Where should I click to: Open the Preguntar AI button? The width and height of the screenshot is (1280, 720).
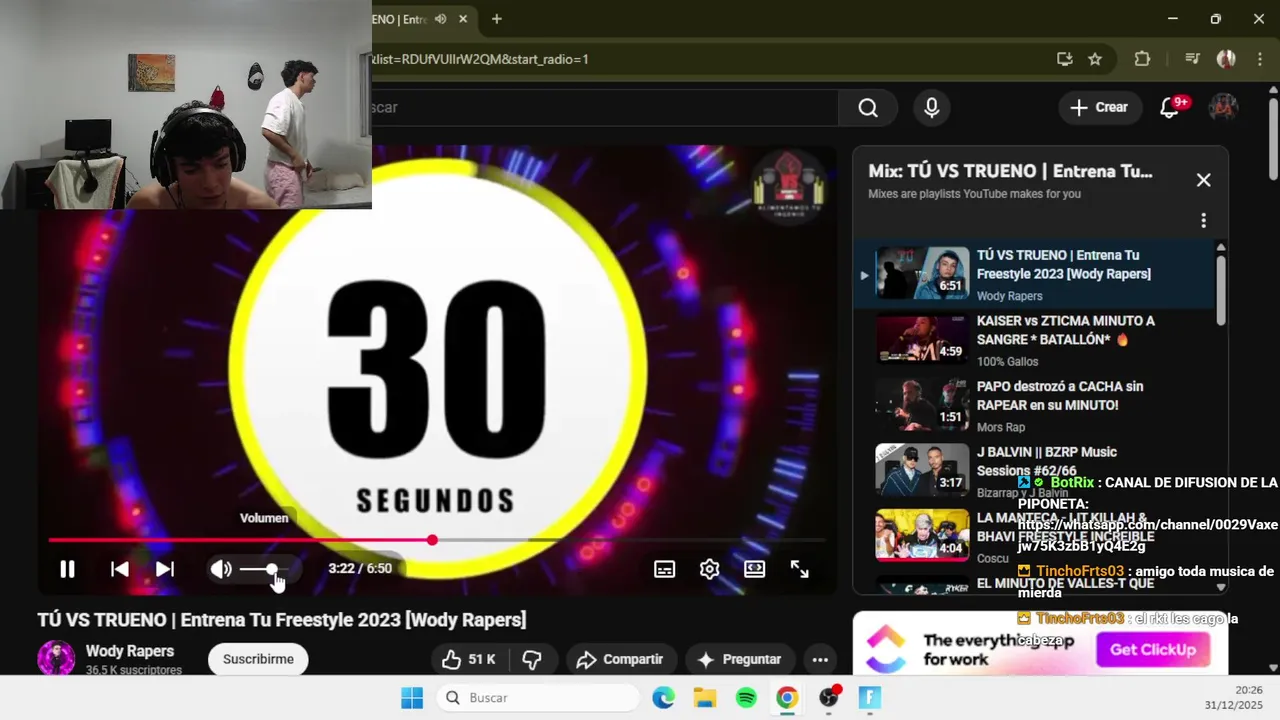coord(739,659)
